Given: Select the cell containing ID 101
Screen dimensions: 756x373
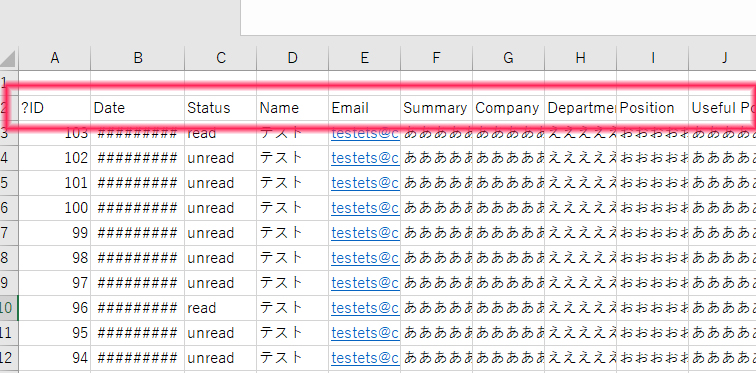Looking at the screenshot, I should pos(54,183).
